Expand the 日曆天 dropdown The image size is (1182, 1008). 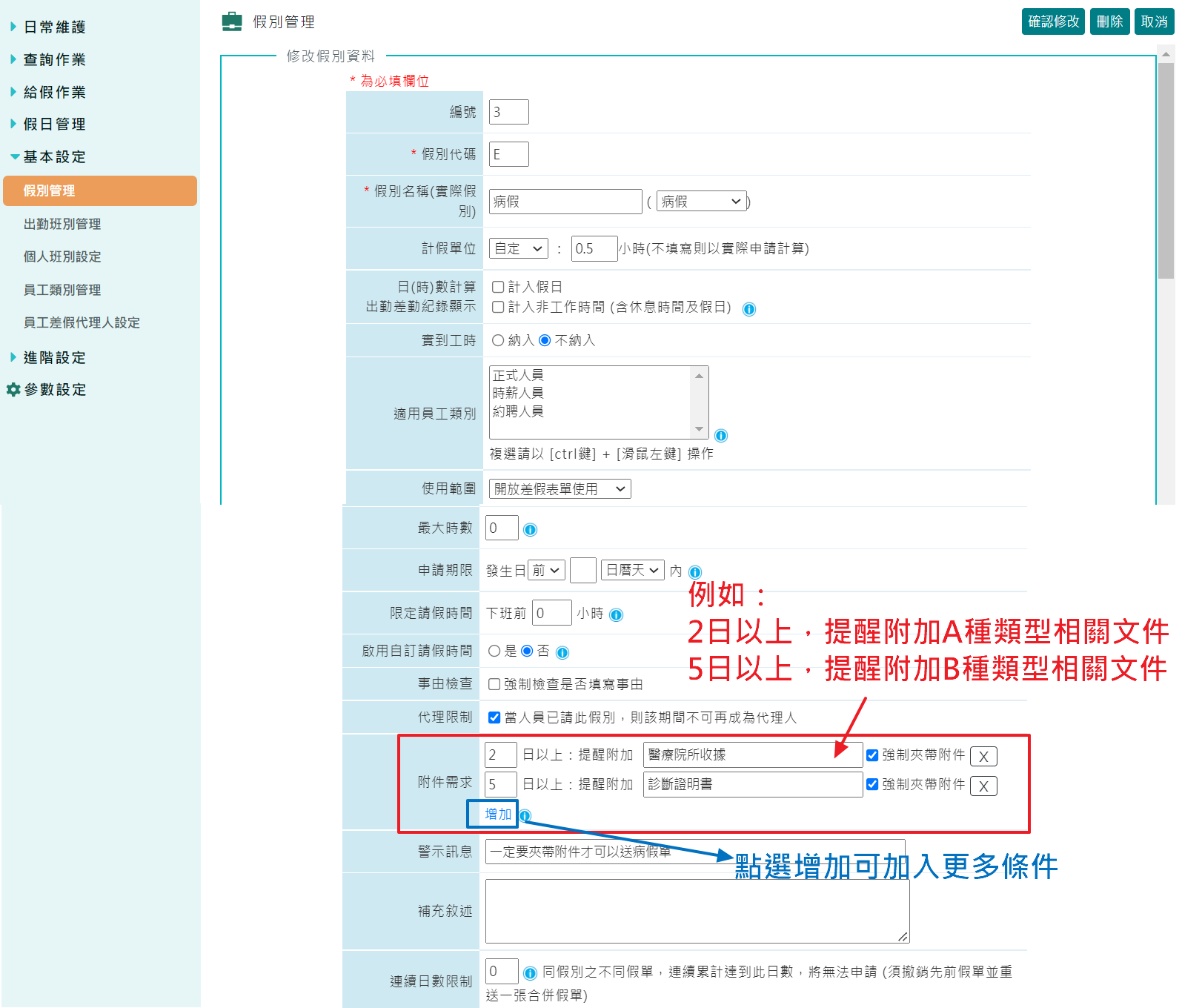click(x=632, y=570)
